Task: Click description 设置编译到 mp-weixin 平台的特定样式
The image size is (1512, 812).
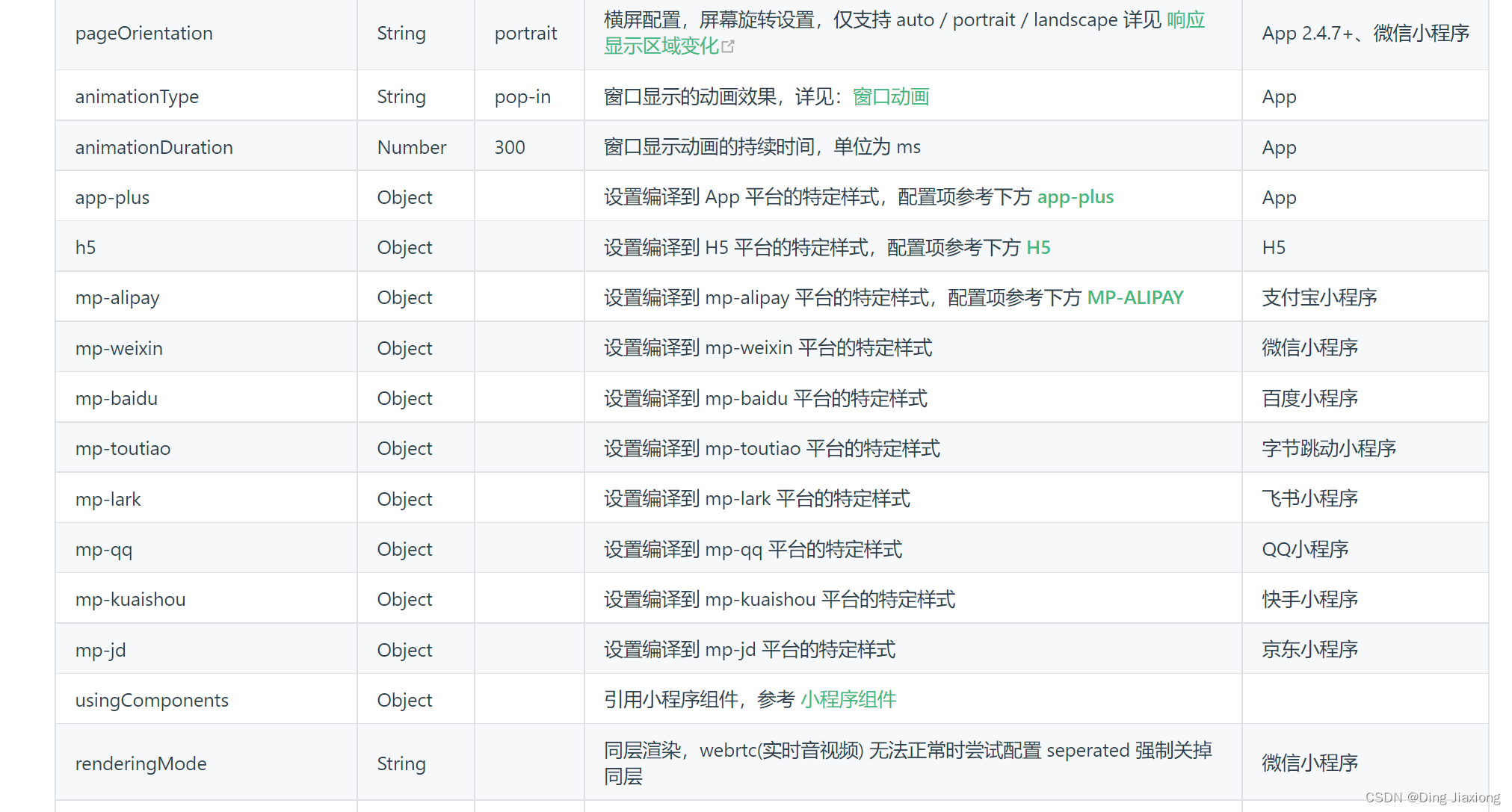Action: click(x=768, y=348)
